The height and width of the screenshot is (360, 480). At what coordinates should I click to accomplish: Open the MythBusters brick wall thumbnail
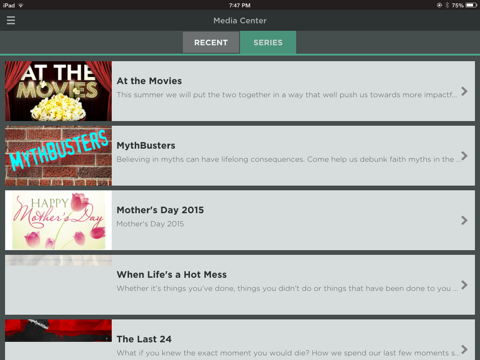(x=58, y=156)
